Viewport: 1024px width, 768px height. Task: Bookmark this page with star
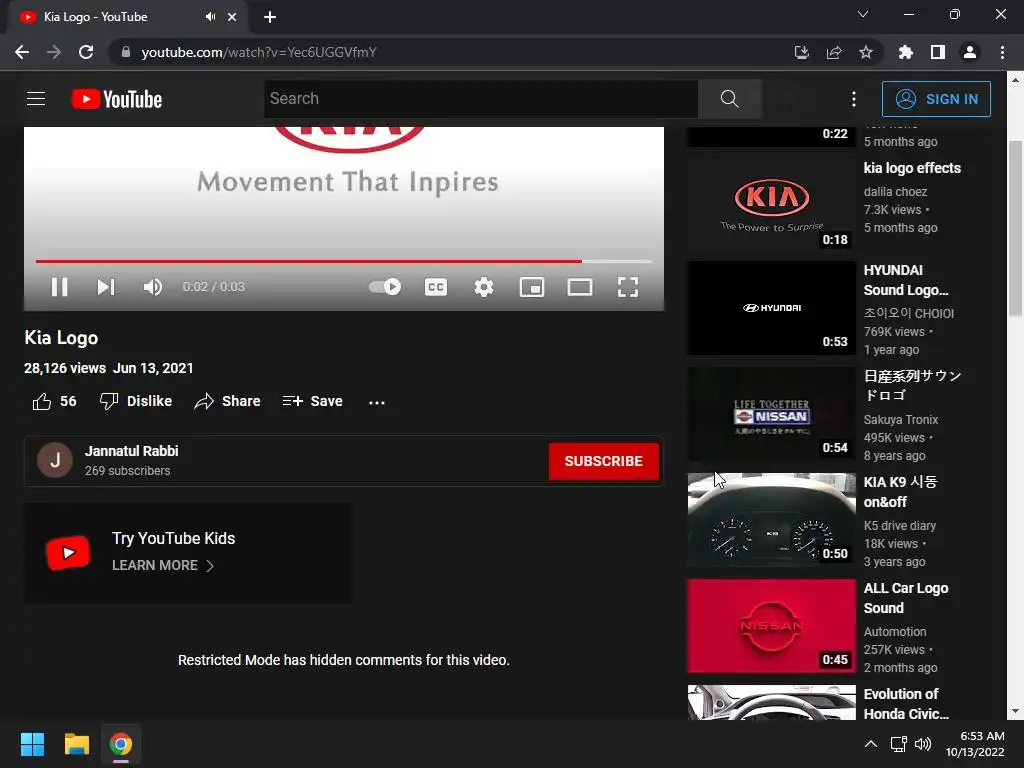click(x=866, y=52)
